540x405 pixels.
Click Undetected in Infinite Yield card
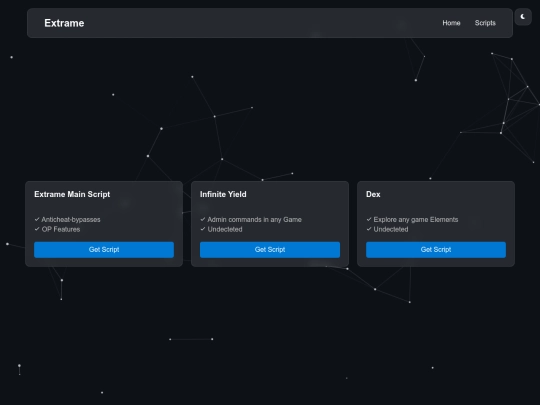[225, 229]
